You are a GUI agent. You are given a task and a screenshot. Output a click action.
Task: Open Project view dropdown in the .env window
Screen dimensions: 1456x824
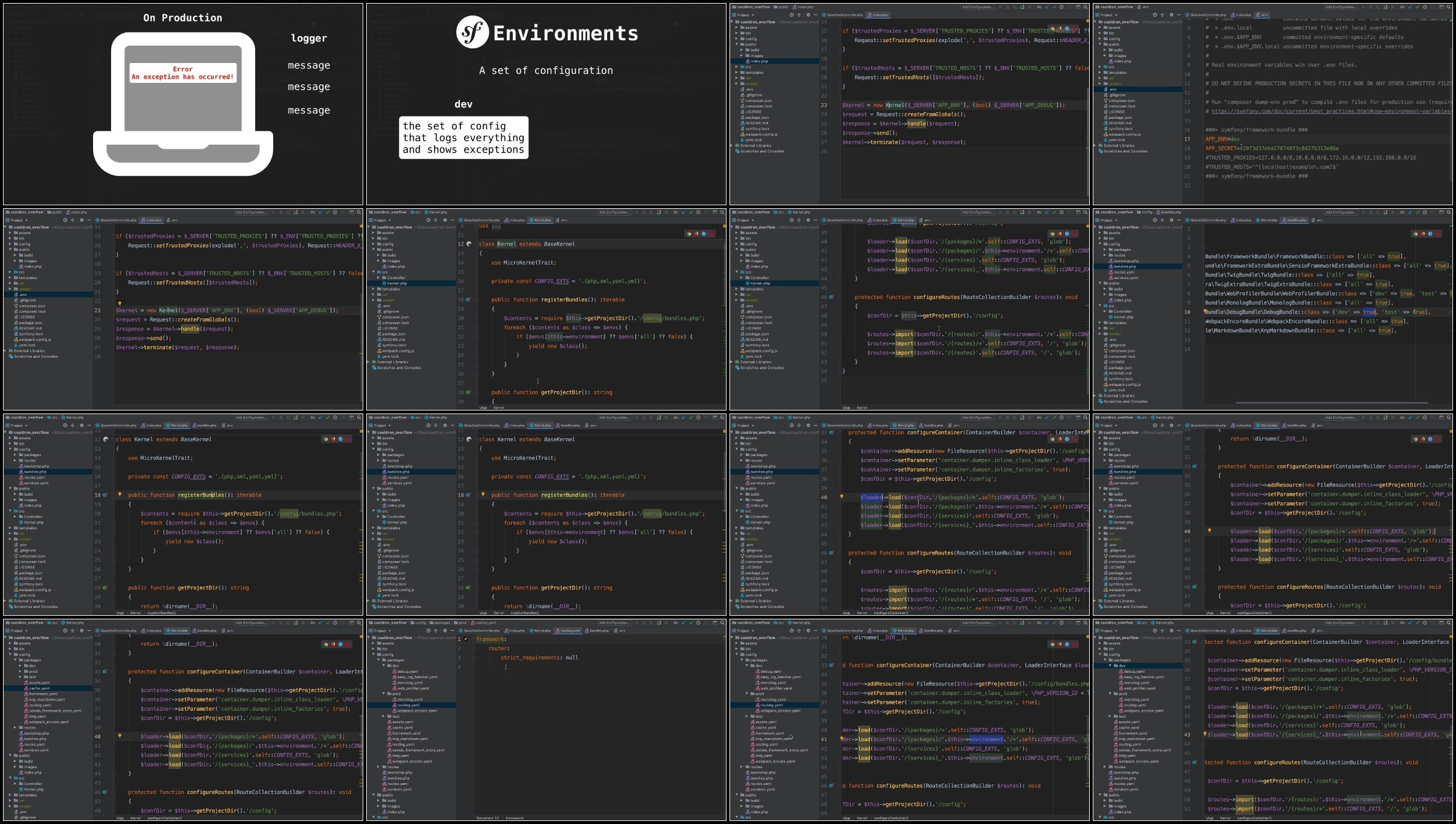coord(1107,15)
